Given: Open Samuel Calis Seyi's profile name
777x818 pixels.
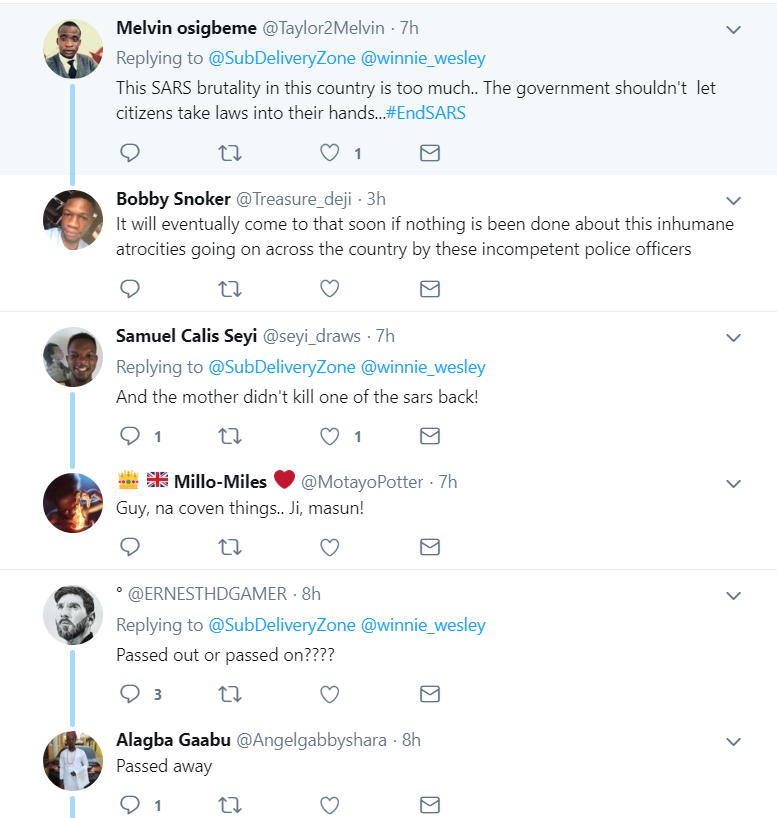Looking at the screenshot, I should (186, 335).
